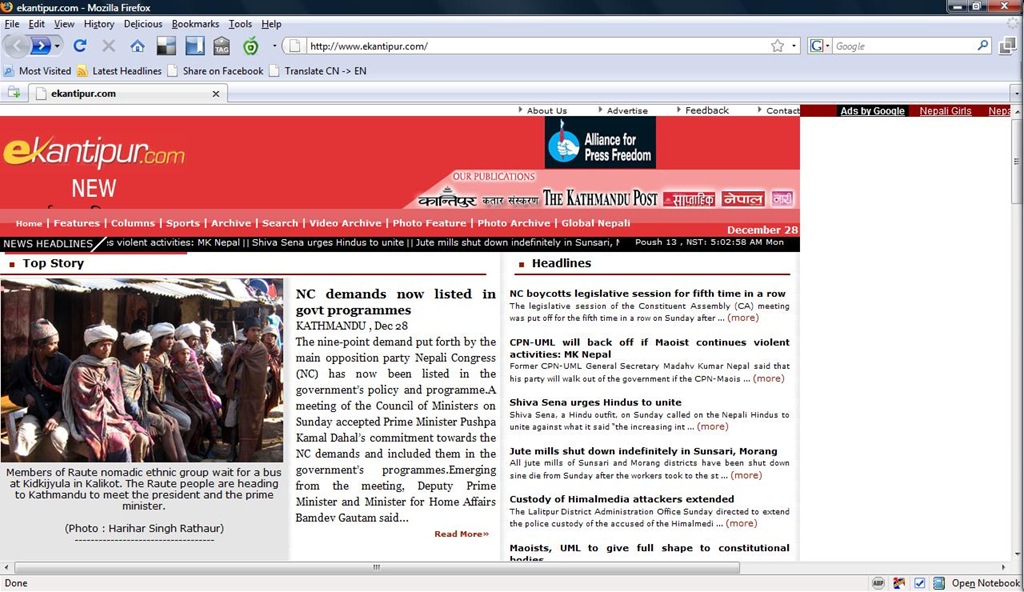This screenshot has height=592, width=1024.
Task: Reload the page with the refresh icon
Action: tap(80, 46)
